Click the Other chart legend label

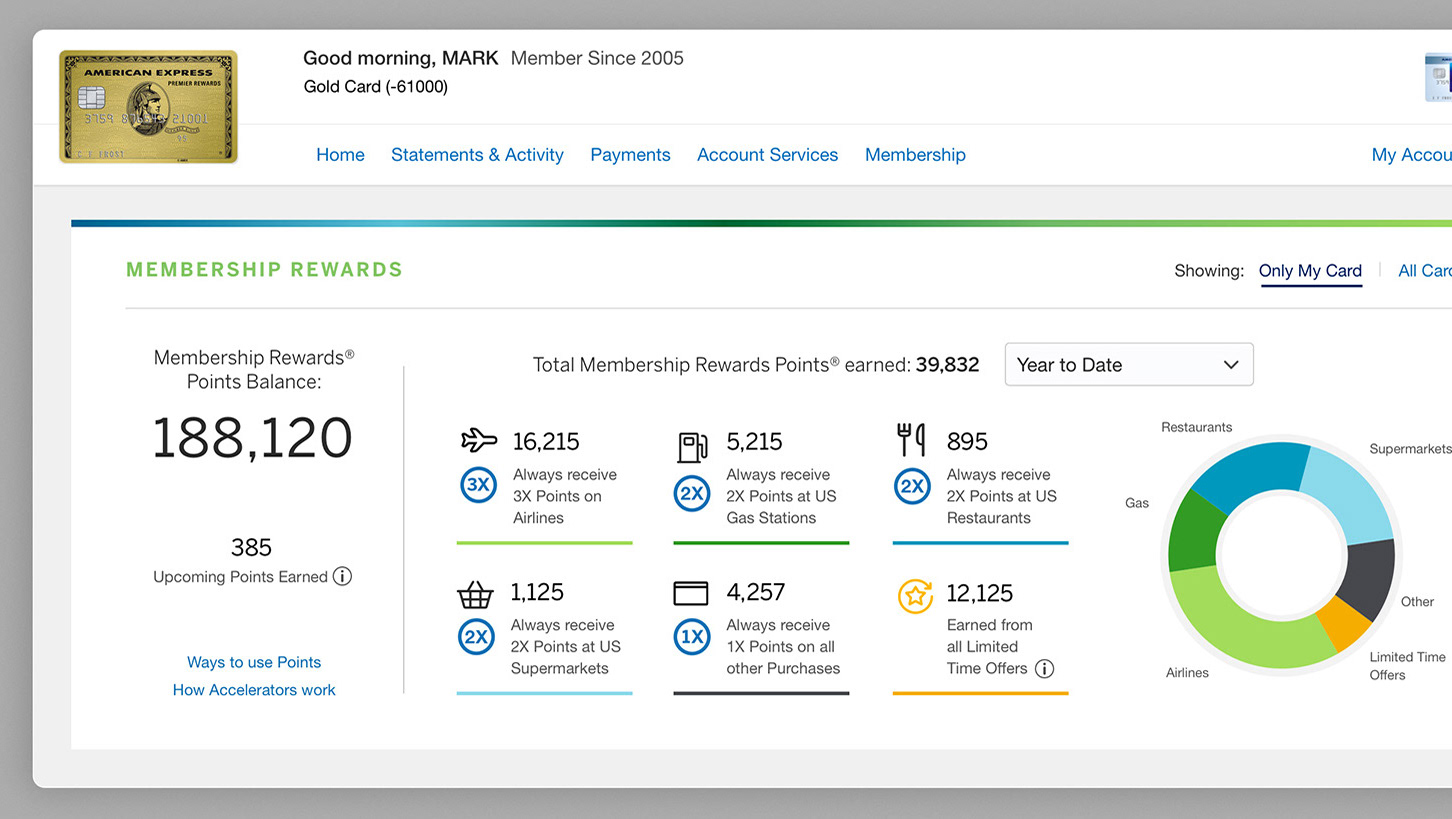point(1417,602)
